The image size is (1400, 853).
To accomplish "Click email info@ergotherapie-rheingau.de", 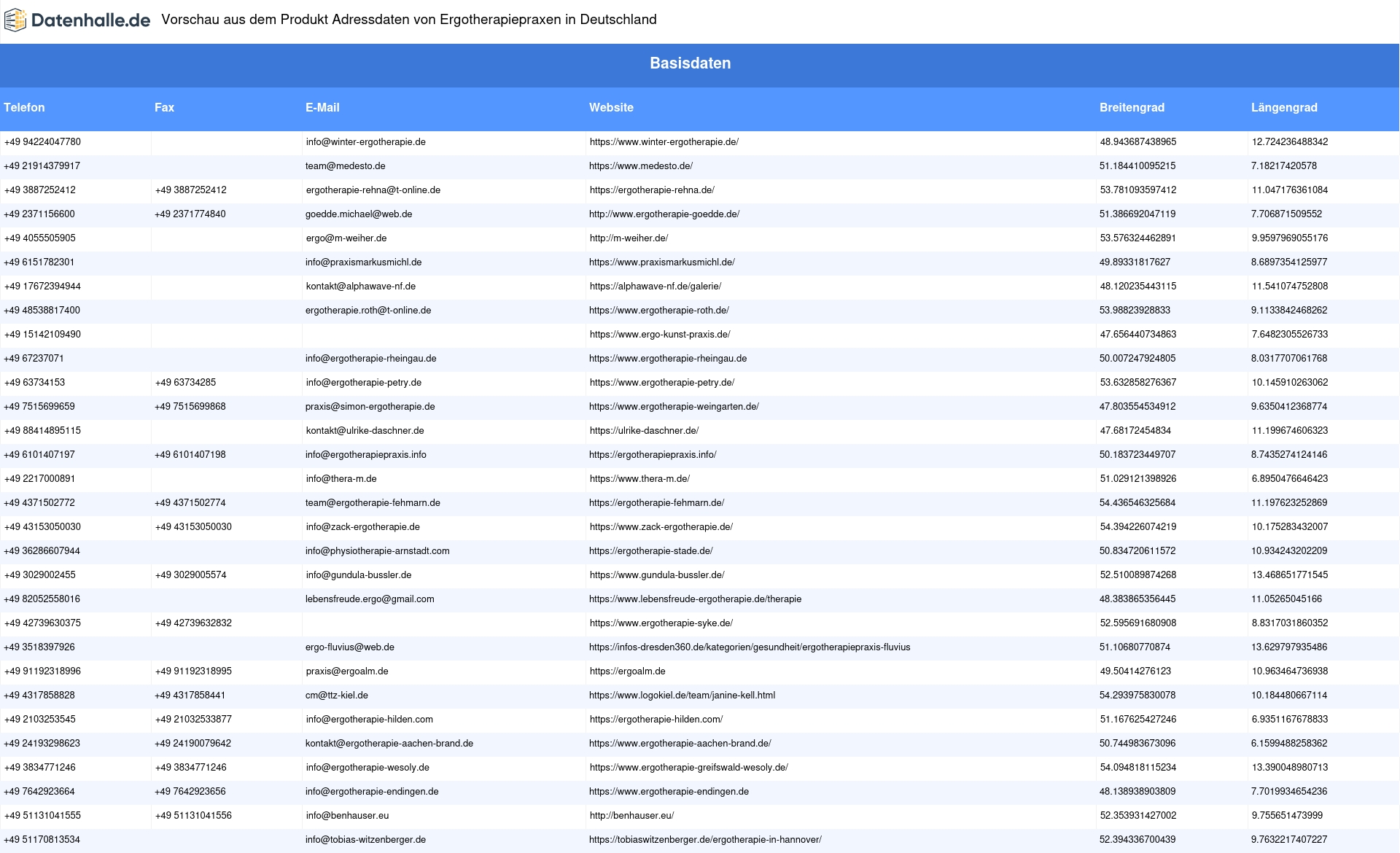I will pos(370,359).
